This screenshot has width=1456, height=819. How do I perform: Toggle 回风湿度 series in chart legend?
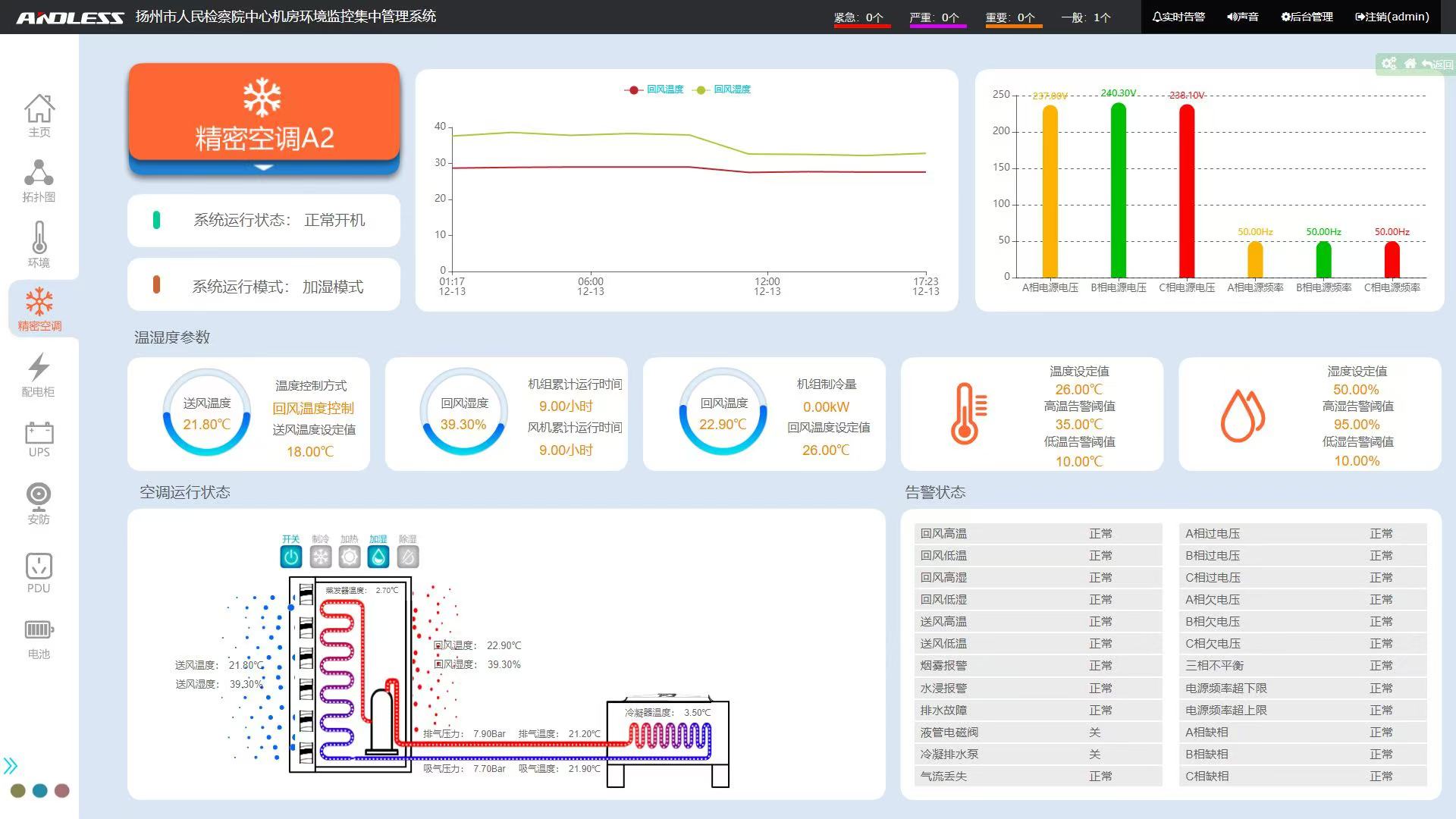pos(723,89)
